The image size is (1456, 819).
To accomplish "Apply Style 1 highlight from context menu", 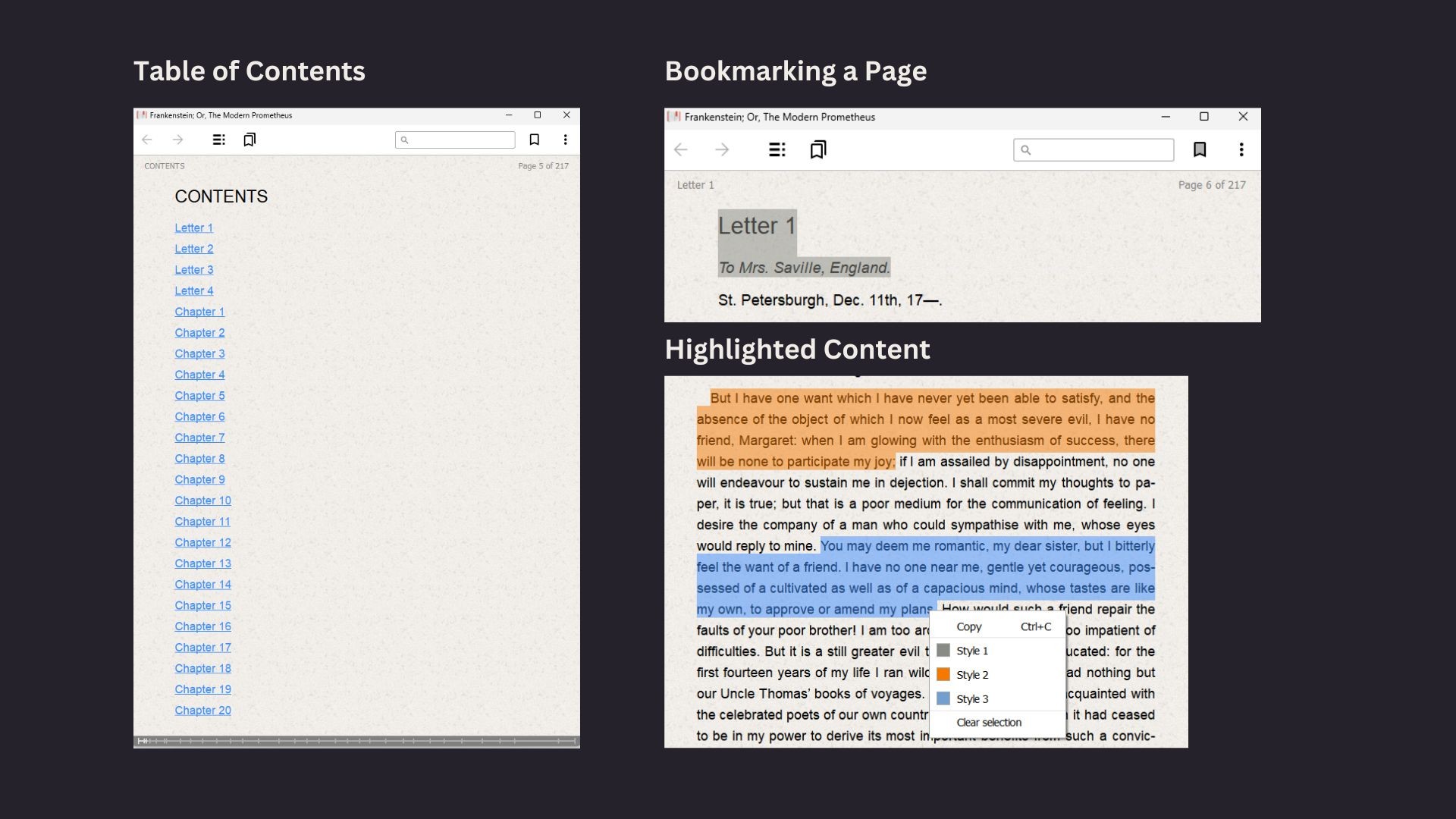I will [x=997, y=651].
